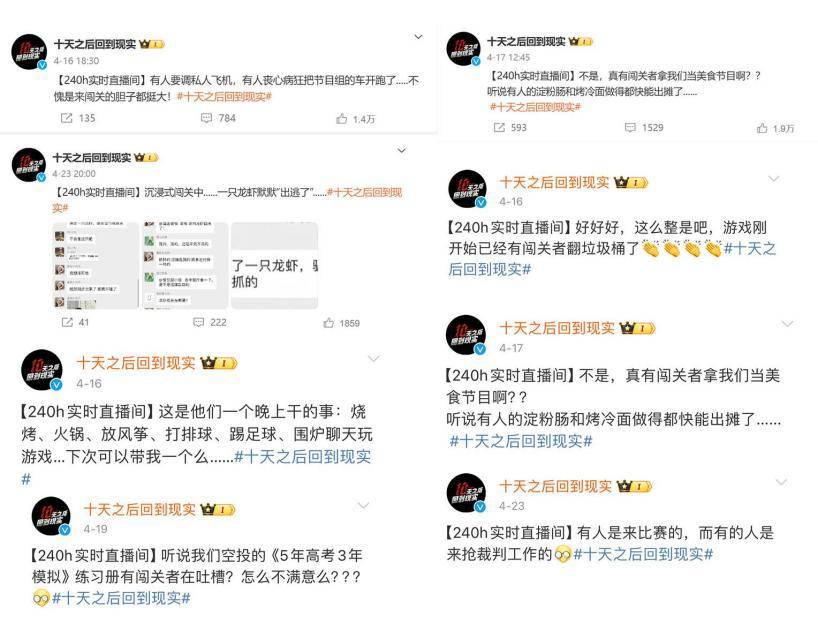The image size is (818, 623).
Task: Click hashtag #十天之后回到现实# in 4-19 post
Action: (x=121, y=598)
